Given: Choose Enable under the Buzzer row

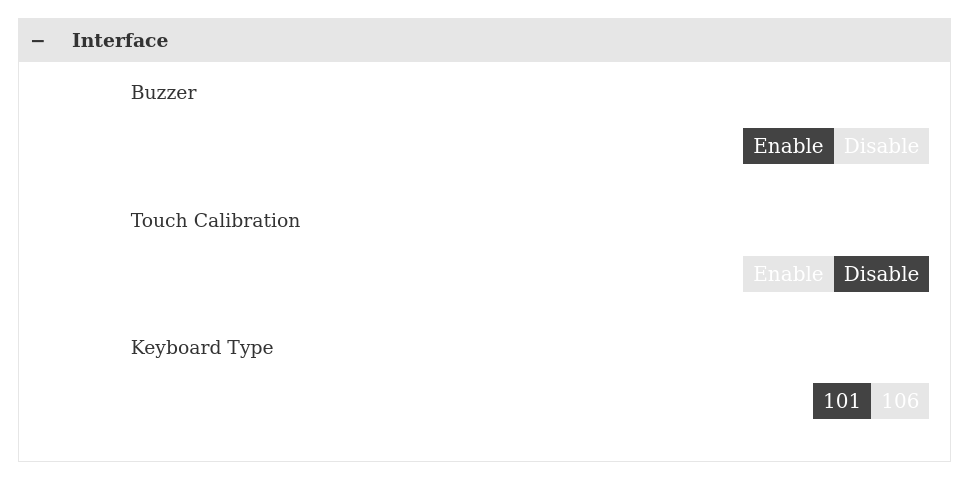Looking at the screenshot, I should point(788,146).
